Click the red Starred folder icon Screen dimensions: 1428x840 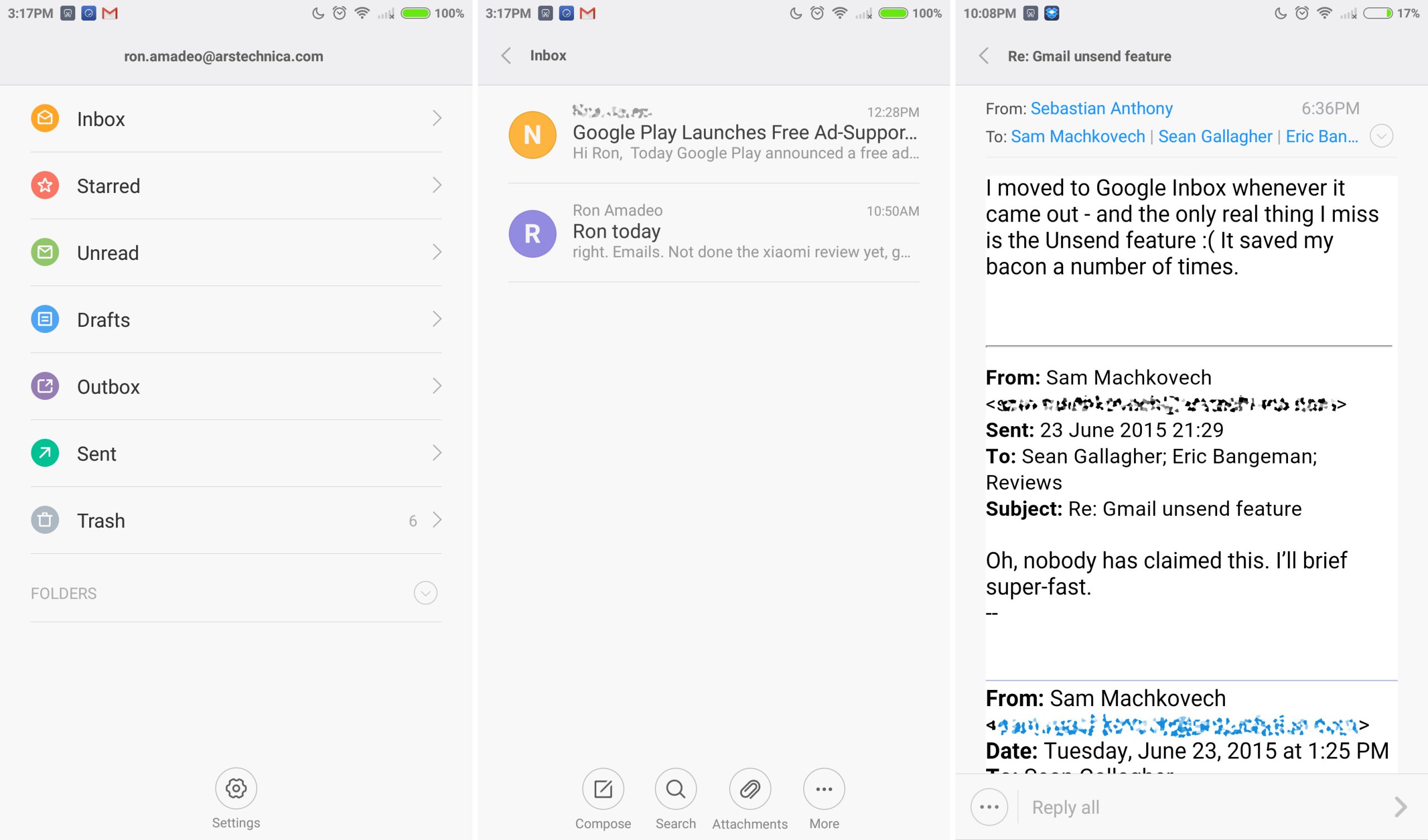[x=45, y=185]
